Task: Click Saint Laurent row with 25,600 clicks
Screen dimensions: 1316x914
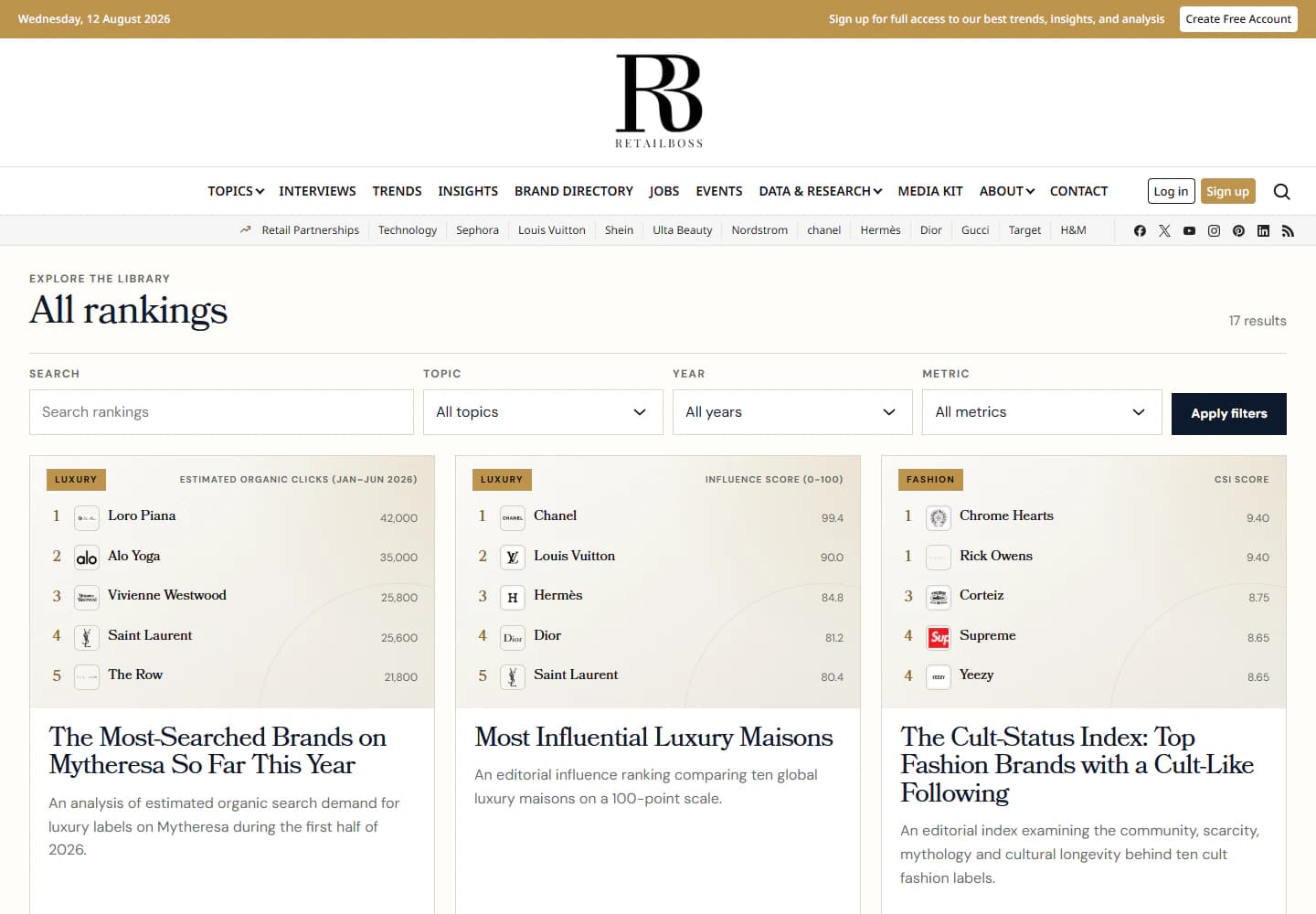Action: [x=232, y=637]
